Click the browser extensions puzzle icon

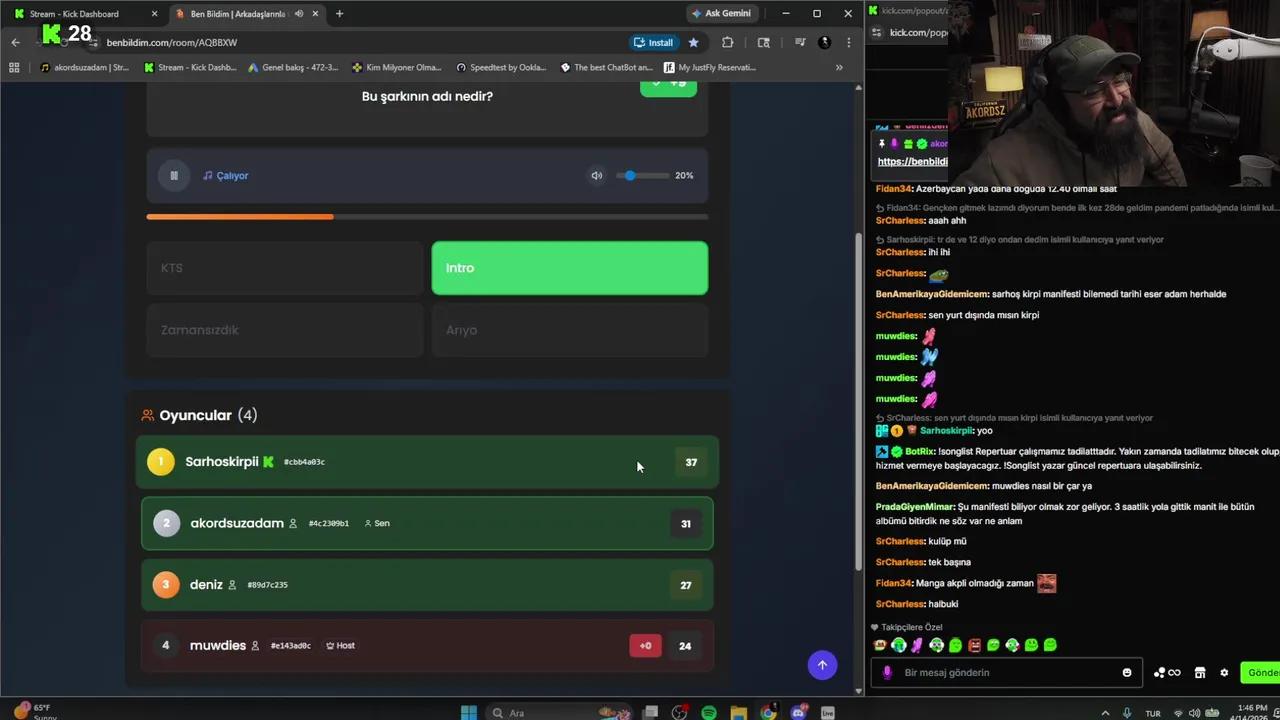coord(728,43)
